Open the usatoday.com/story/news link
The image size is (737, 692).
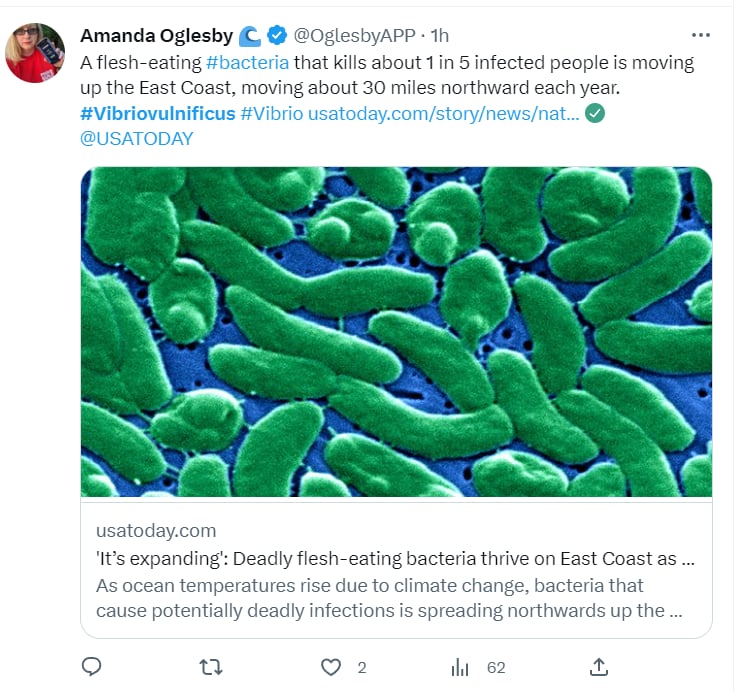pyautogui.click(x=444, y=114)
